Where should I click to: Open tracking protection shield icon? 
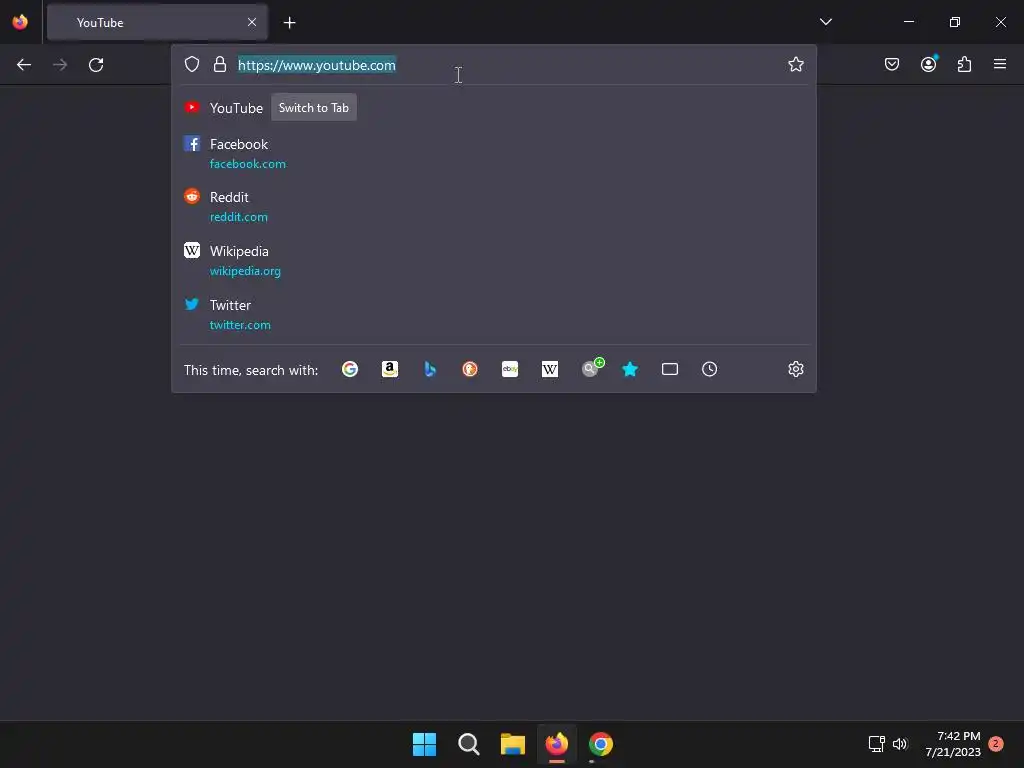click(x=191, y=64)
